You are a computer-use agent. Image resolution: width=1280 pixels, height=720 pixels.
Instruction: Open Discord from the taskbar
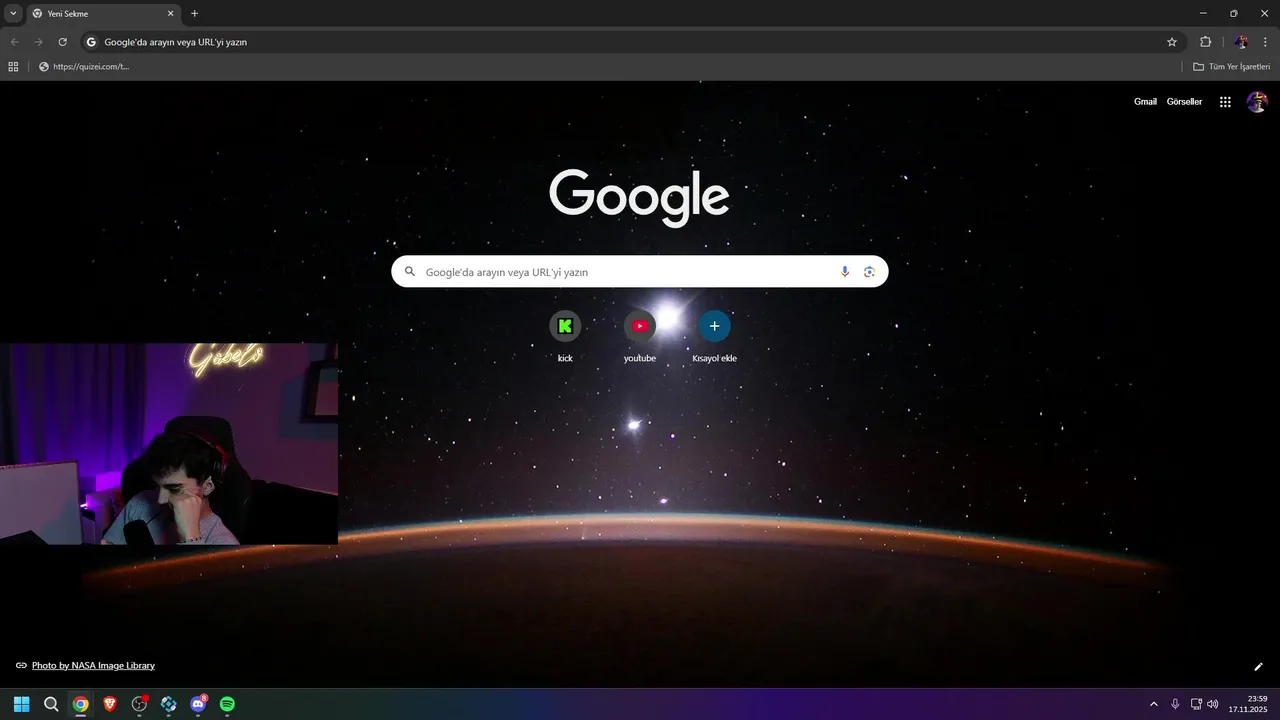(x=198, y=704)
